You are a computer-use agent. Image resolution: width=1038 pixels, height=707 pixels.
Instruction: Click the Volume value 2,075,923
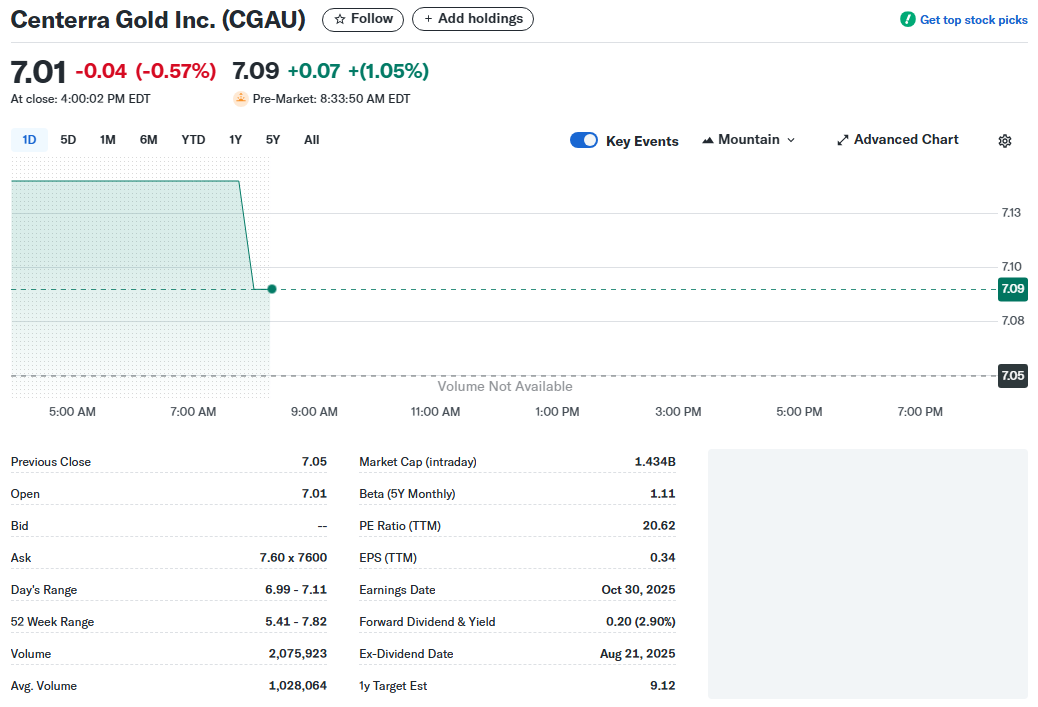click(298, 653)
